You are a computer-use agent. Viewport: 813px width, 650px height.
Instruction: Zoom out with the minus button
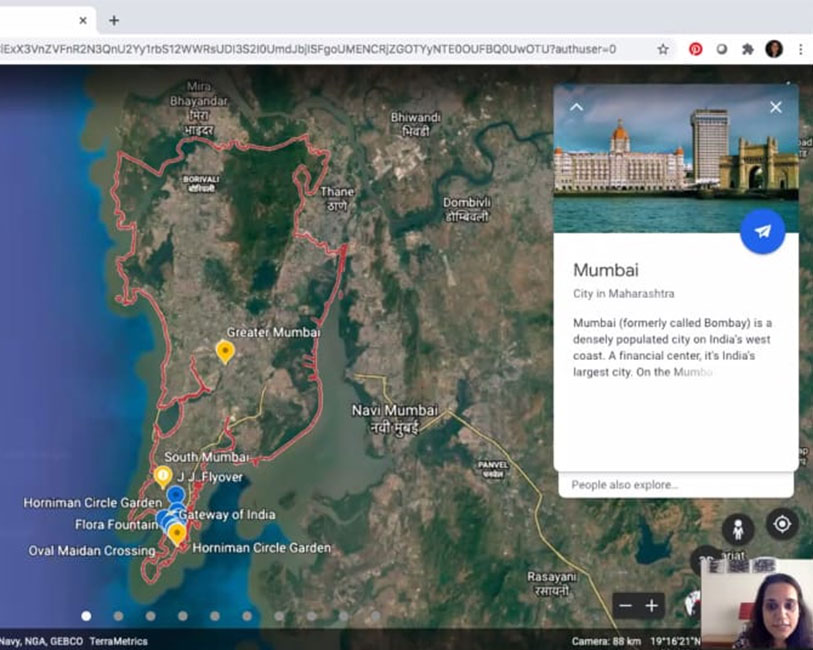tap(625, 606)
